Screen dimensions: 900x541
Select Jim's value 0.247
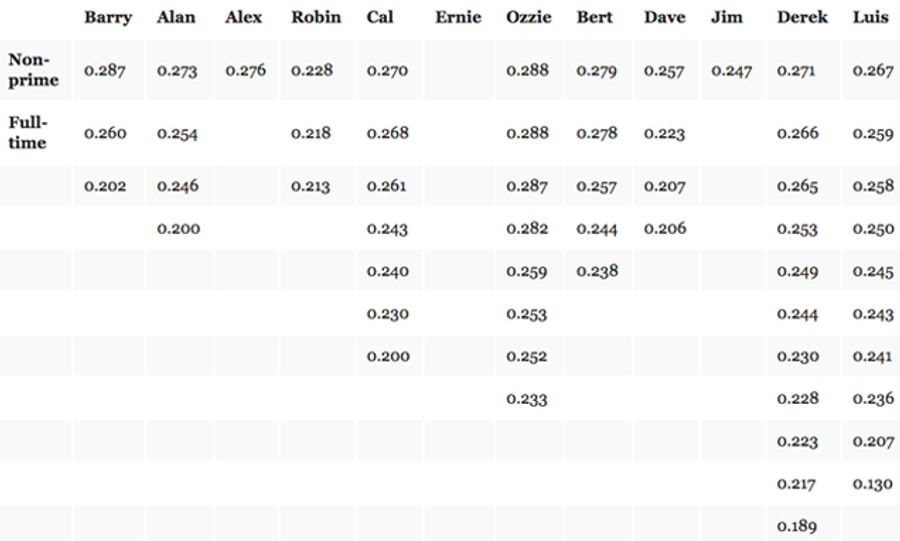(x=731, y=71)
